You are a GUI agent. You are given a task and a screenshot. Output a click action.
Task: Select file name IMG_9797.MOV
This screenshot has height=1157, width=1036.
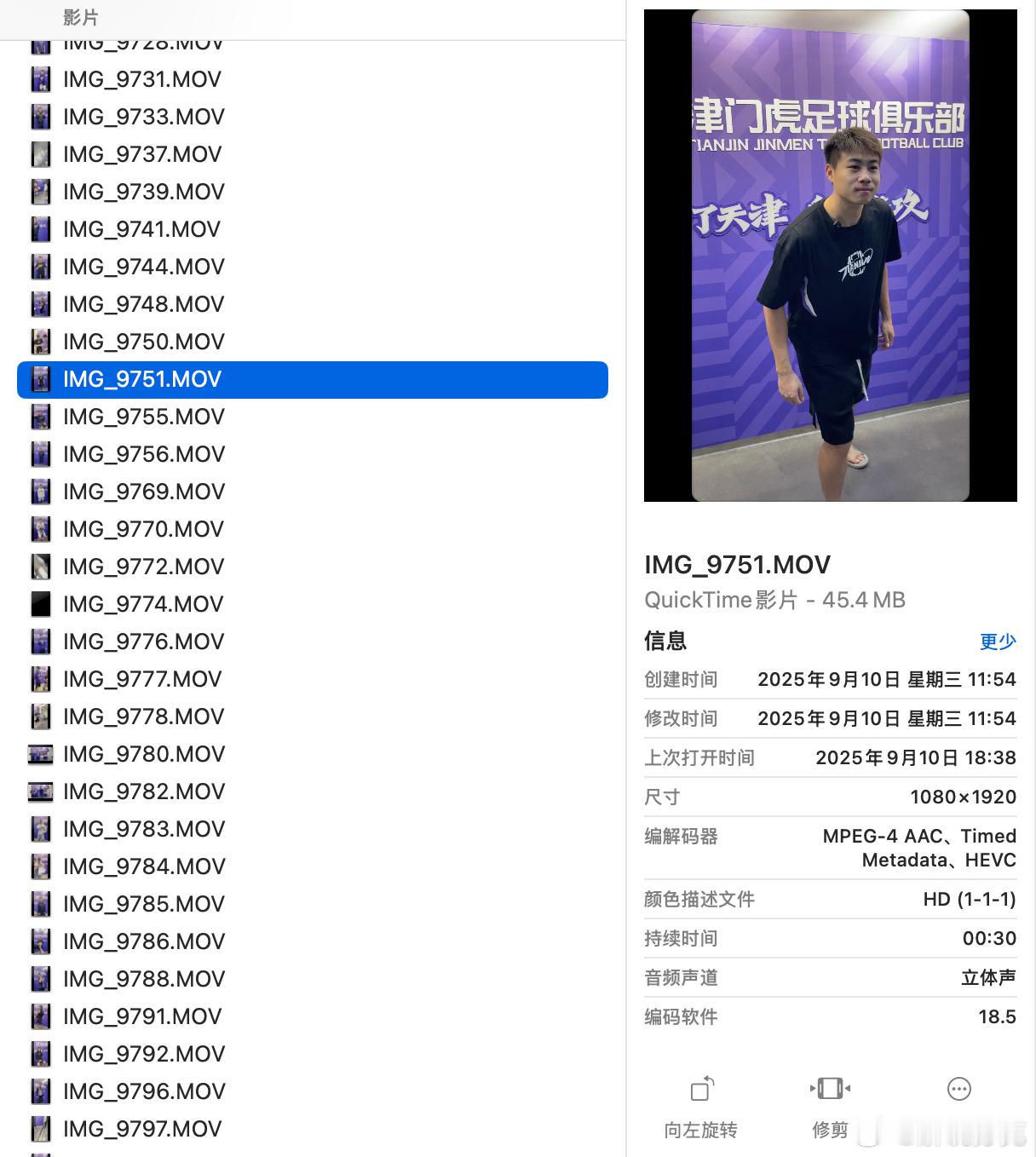(x=142, y=1129)
